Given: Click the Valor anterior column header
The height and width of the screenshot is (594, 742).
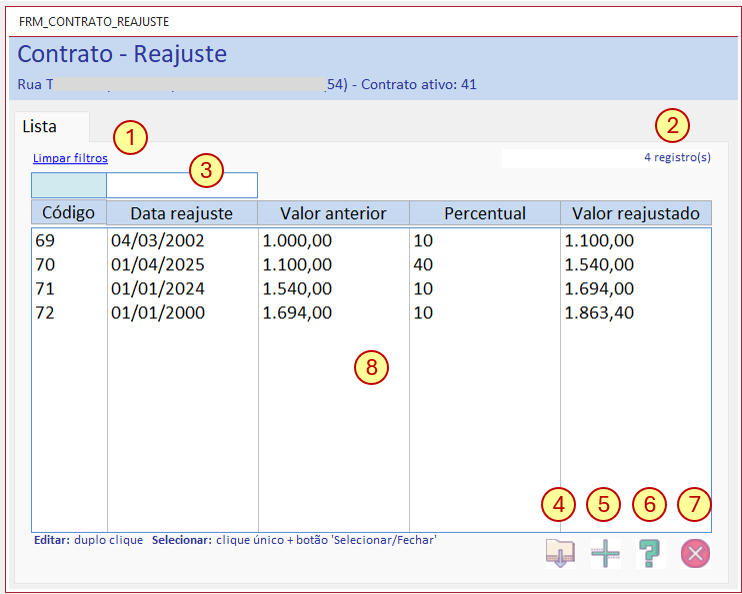Looking at the screenshot, I should click(333, 213).
